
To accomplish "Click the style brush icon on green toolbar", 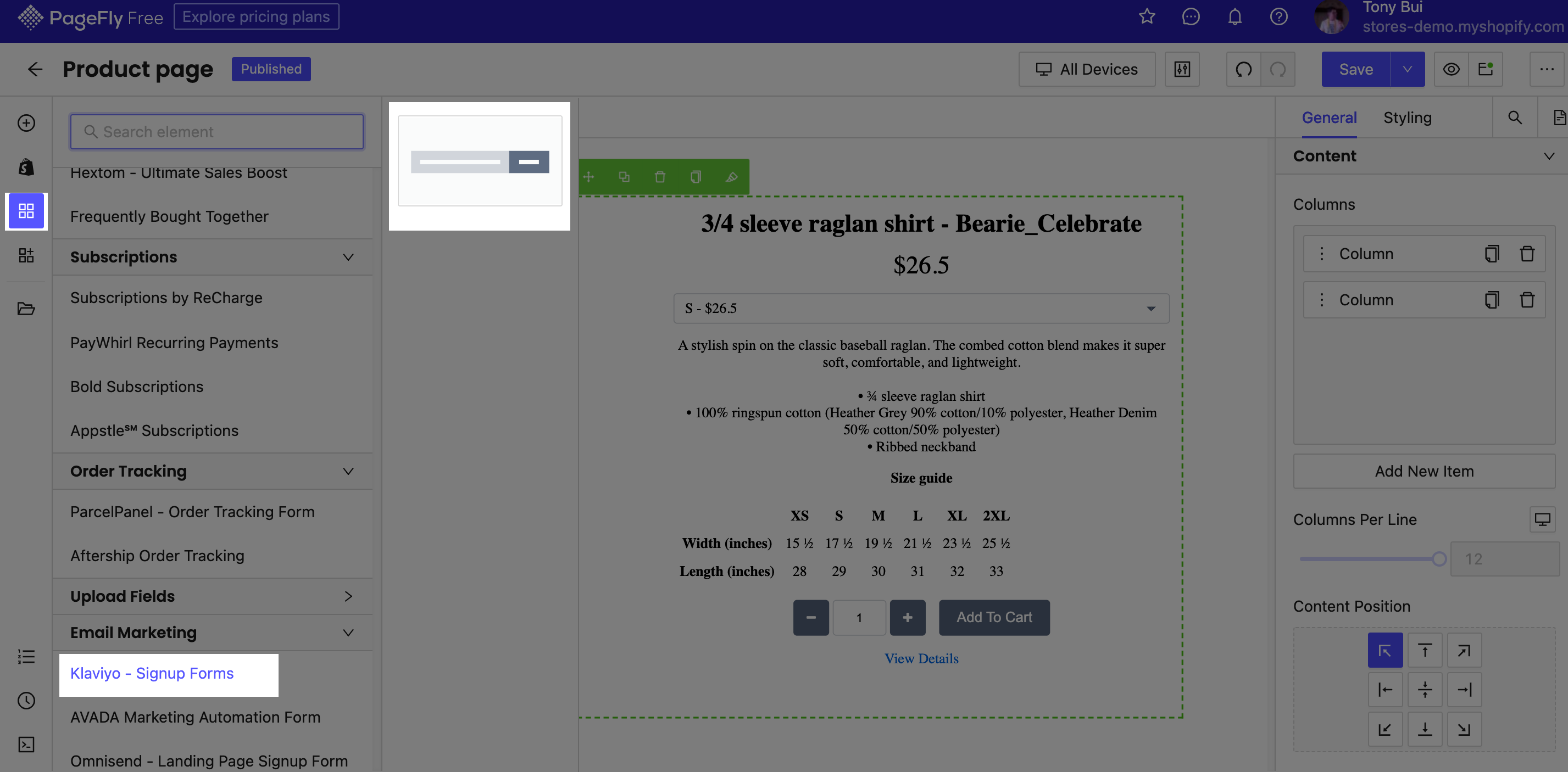I will click(732, 177).
